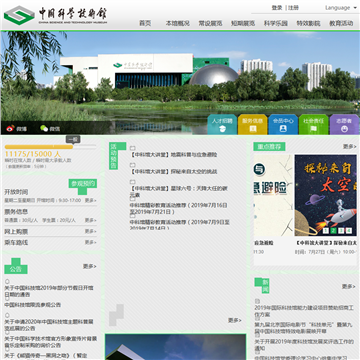
Task: Open the 志愿者 volunteer tile
Action: (x=344, y=124)
